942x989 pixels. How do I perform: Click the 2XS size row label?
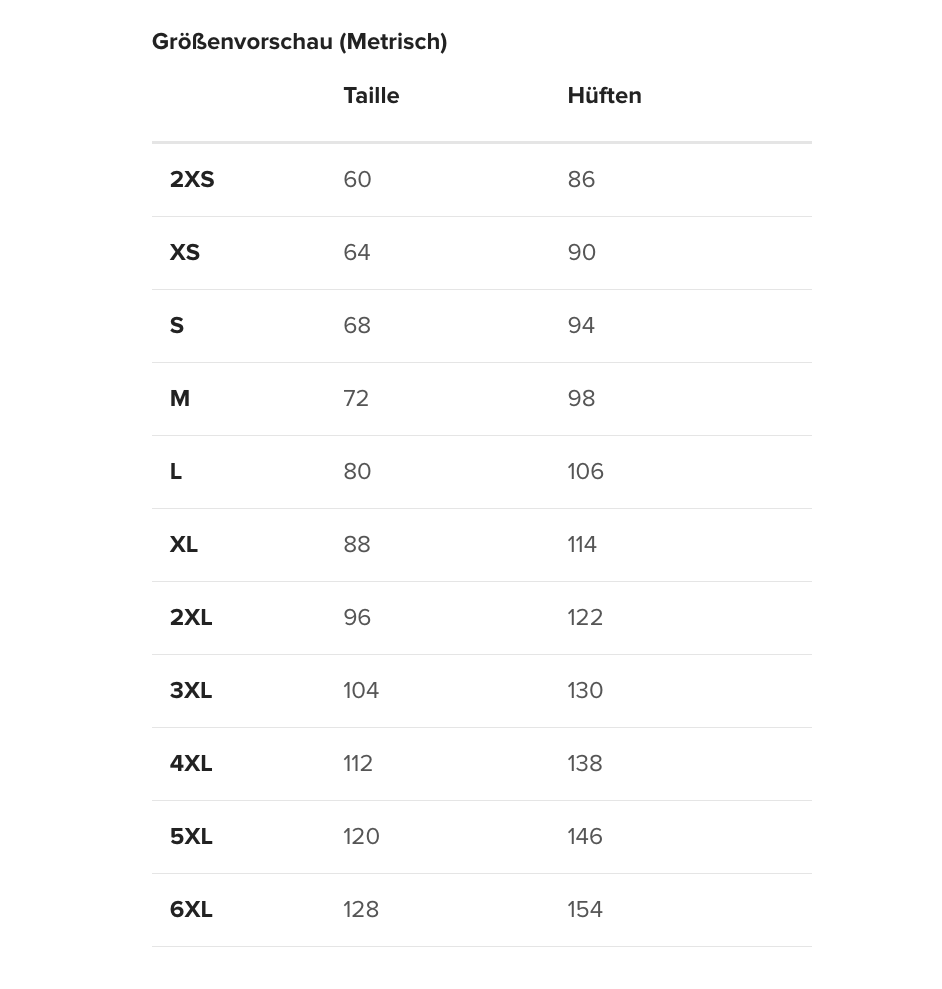point(192,180)
